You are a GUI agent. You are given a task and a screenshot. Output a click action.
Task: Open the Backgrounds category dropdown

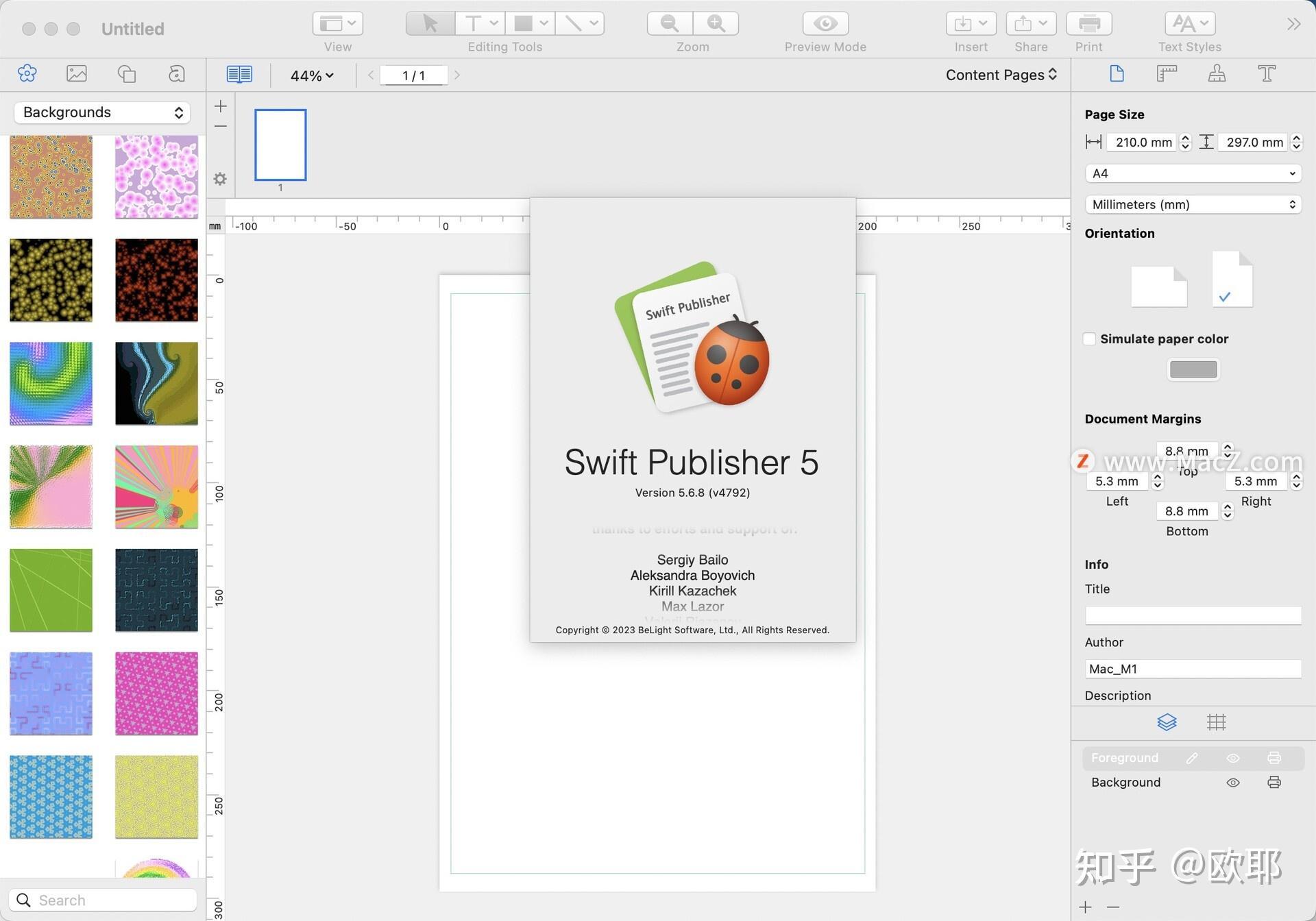[x=102, y=112]
